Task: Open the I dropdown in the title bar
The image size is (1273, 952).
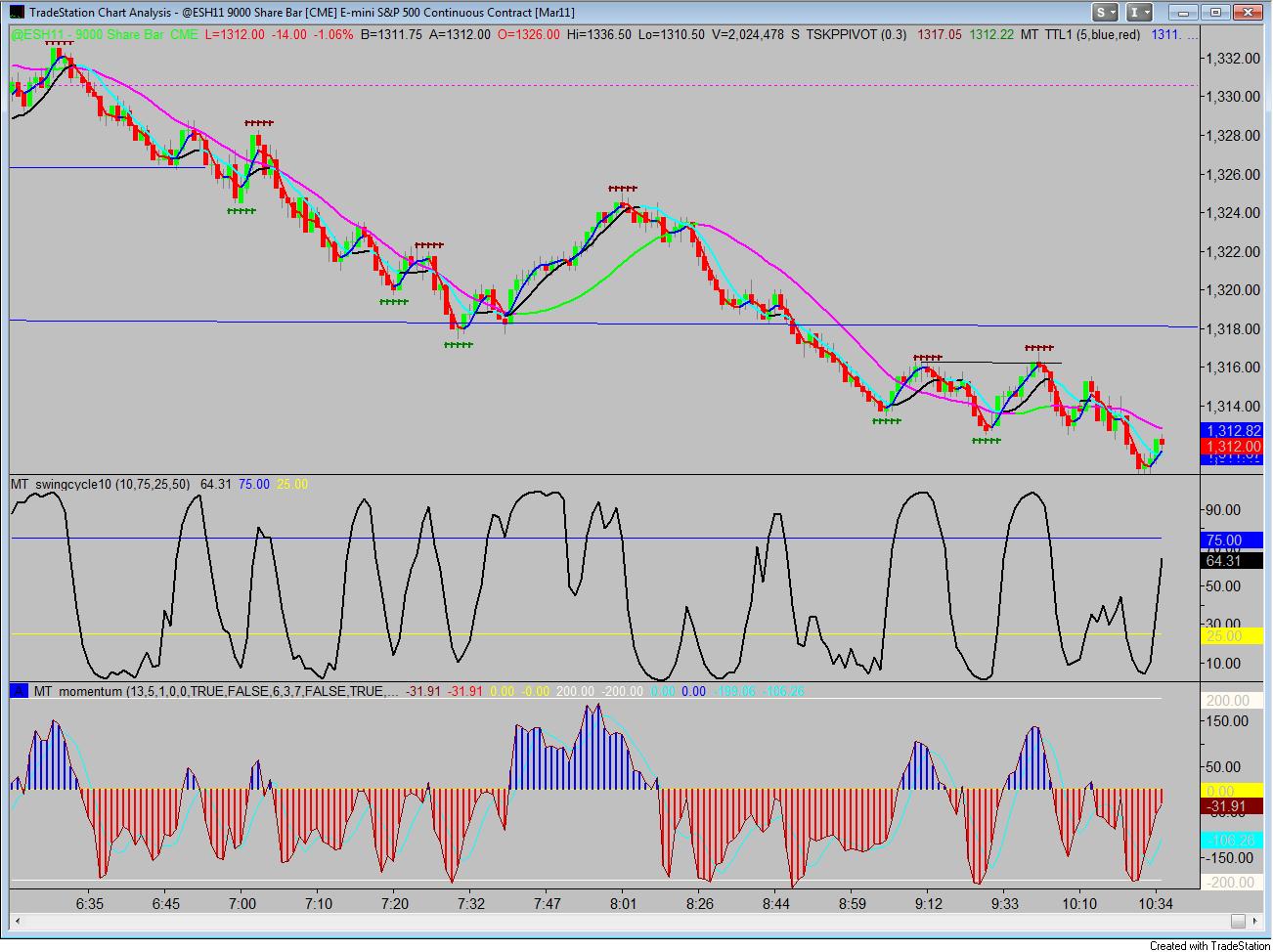Action: [x=1139, y=13]
